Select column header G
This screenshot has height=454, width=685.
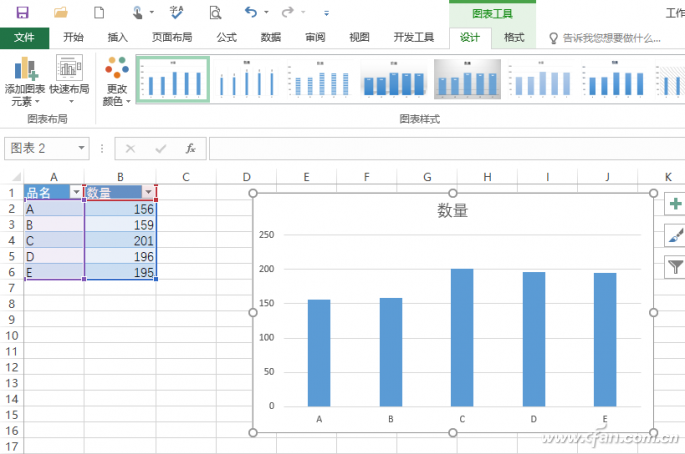coord(427,177)
